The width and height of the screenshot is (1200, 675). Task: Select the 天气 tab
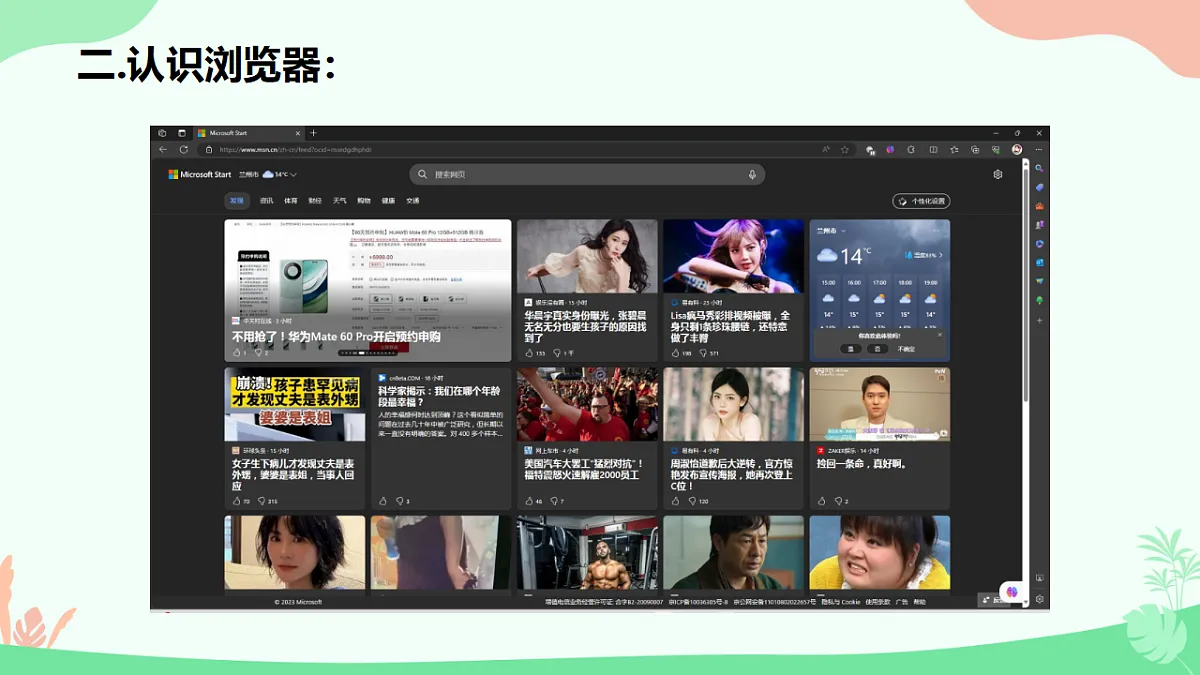tap(340, 201)
